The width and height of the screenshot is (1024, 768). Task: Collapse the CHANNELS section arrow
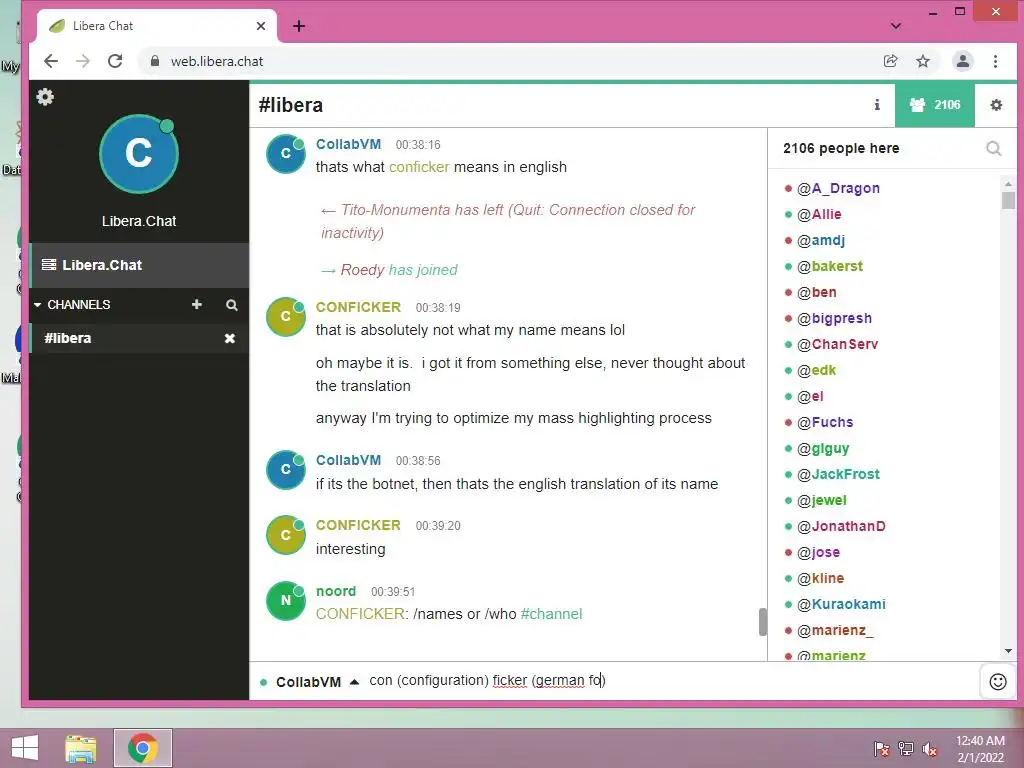click(x=37, y=305)
